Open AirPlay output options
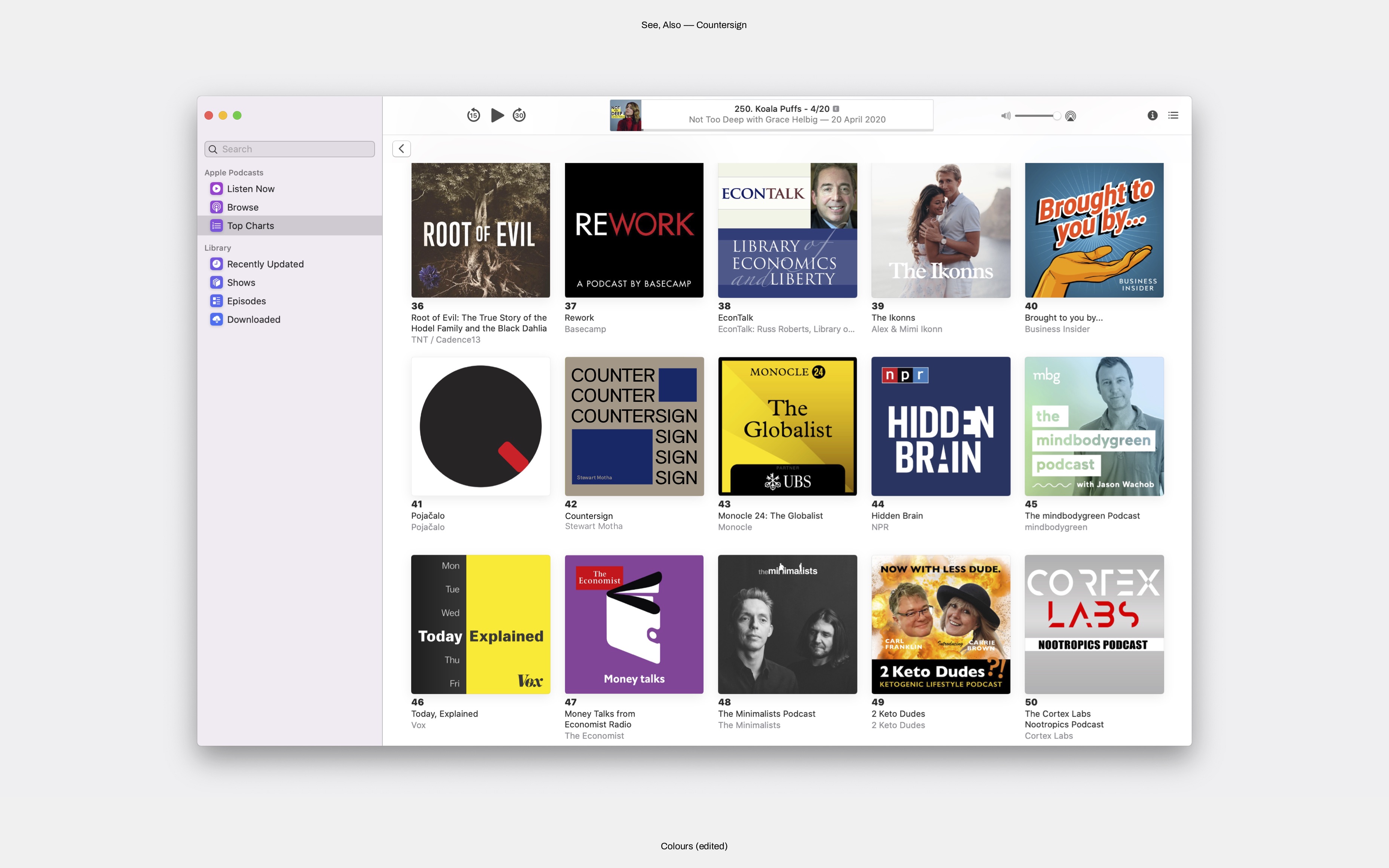The width and height of the screenshot is (1389, 868). pos(1071,116)
